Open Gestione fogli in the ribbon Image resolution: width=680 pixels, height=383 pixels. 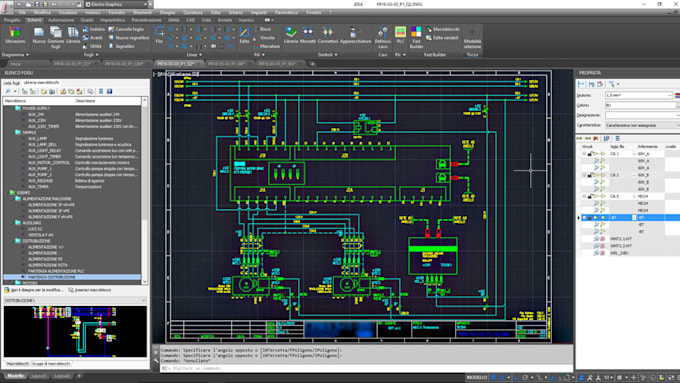(56, 37)
